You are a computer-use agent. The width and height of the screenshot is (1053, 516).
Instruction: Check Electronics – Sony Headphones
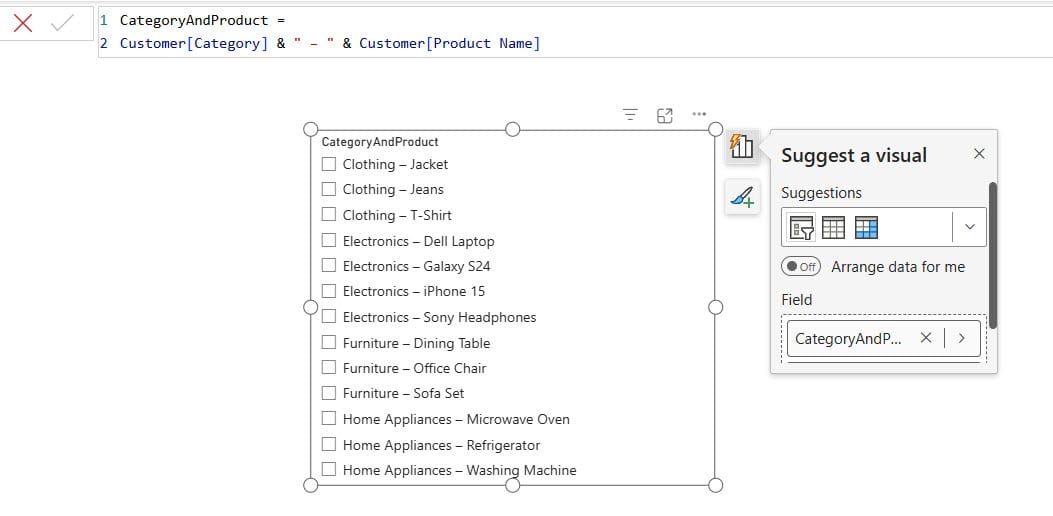tap(328, 316)
